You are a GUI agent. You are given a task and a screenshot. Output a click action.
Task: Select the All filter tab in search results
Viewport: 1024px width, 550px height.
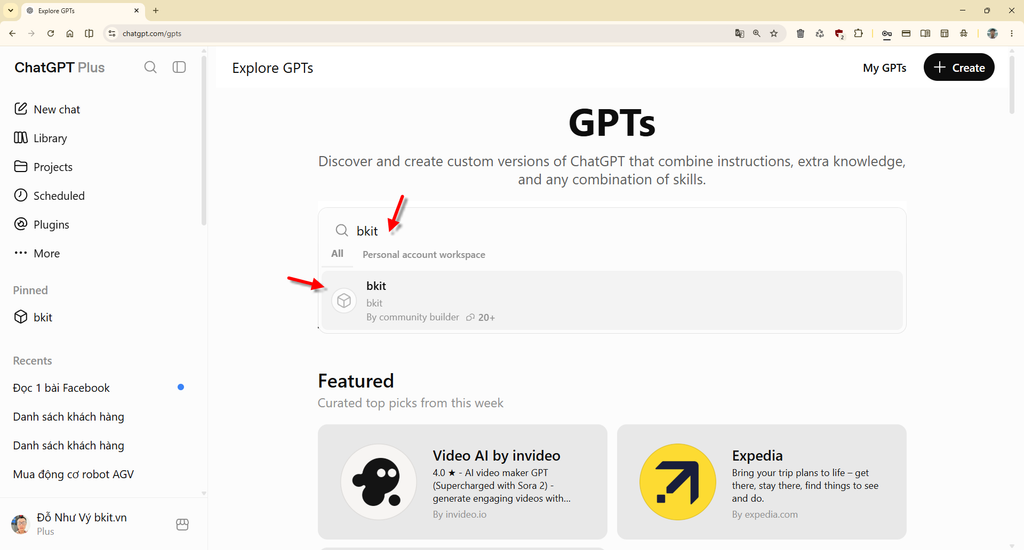click(x=337, y=253)
